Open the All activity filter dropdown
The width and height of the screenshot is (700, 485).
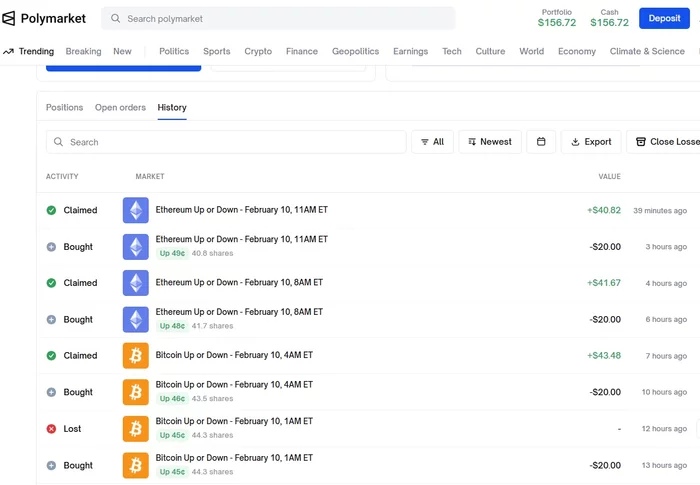[432, 142]
